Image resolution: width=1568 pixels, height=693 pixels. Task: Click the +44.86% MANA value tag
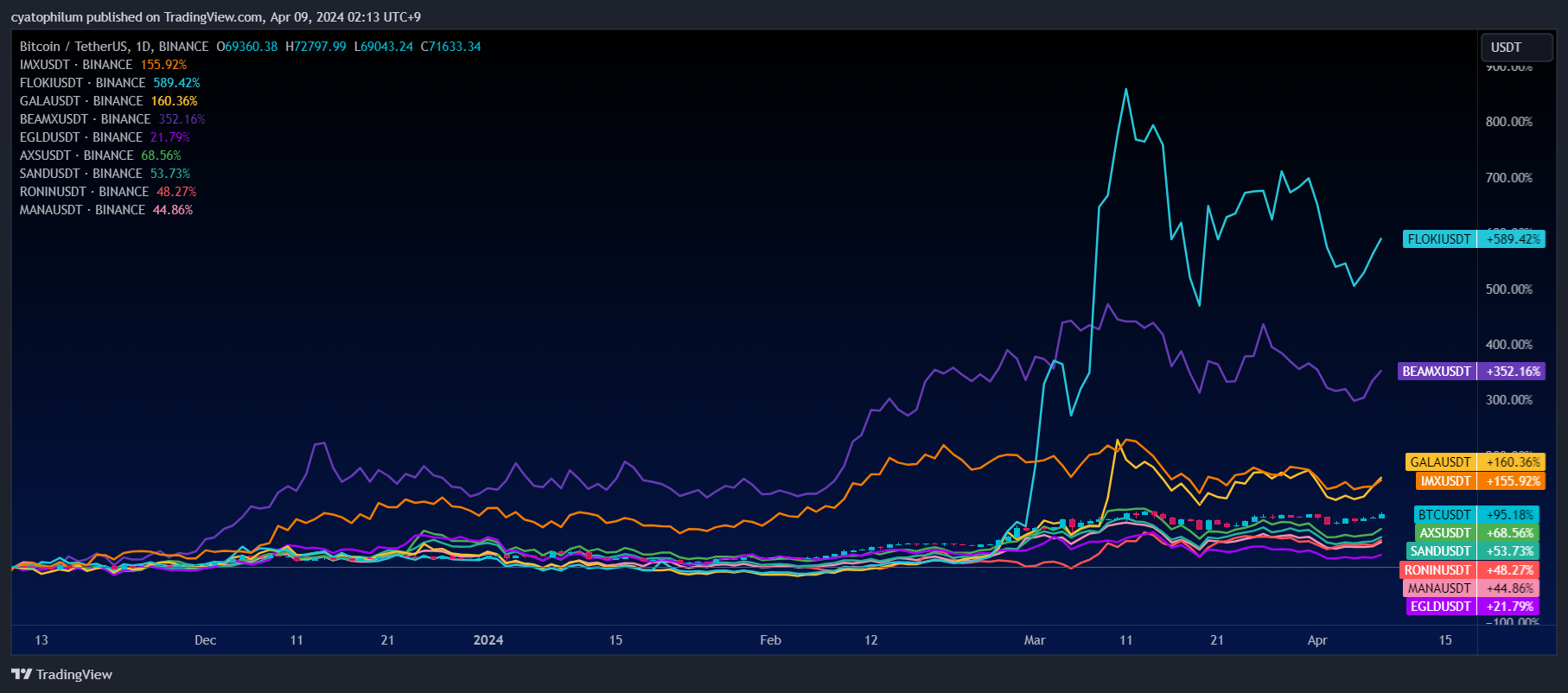[1509, 588]
